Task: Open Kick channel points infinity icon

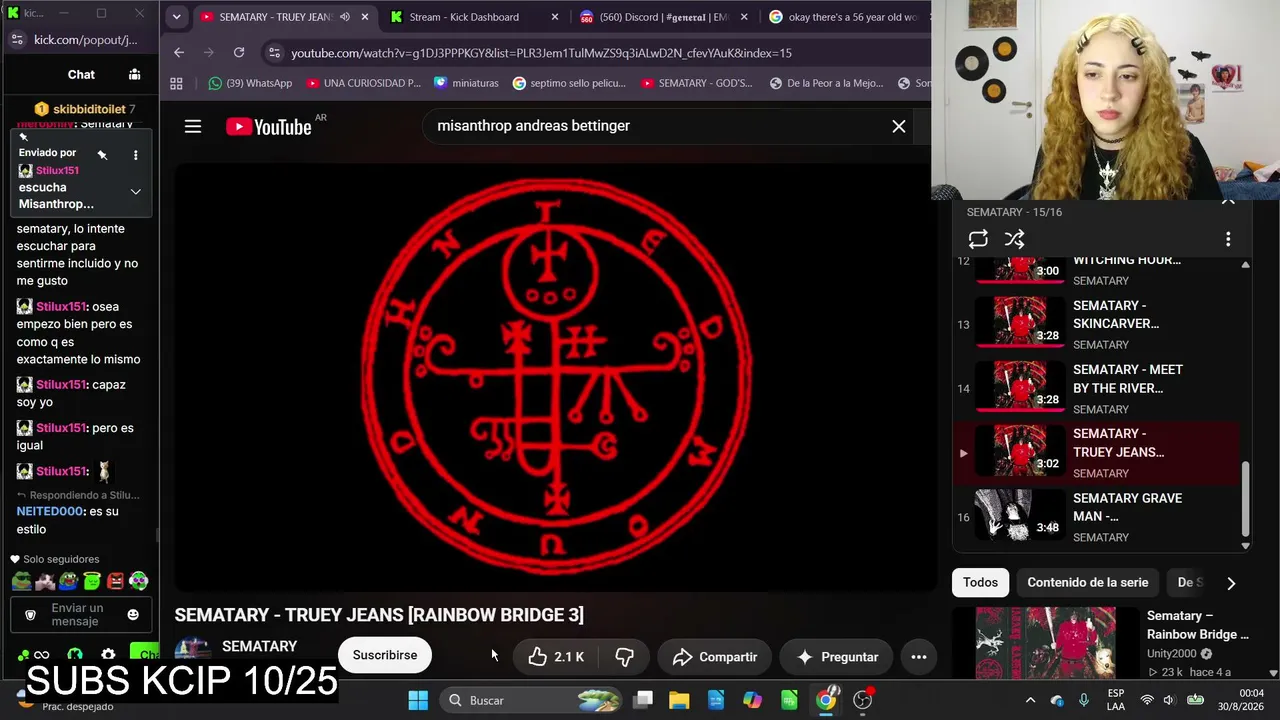Action: (x=41, y=655)
